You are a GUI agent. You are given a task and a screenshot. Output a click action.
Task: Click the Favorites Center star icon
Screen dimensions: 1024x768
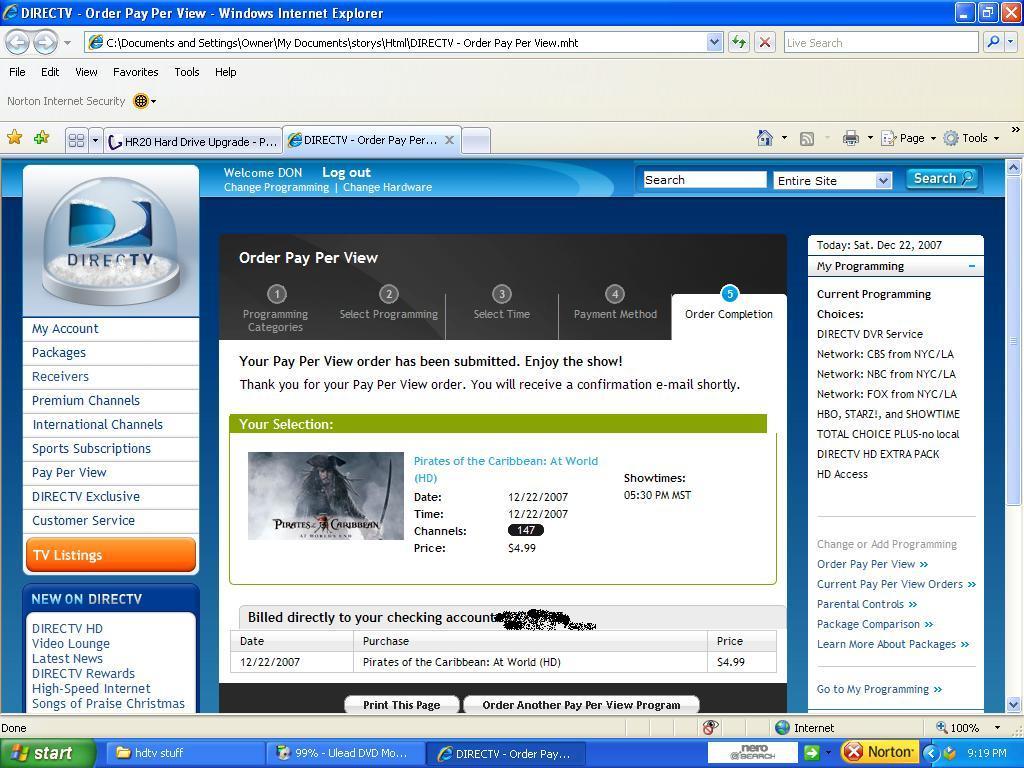[x=14, y=138]
